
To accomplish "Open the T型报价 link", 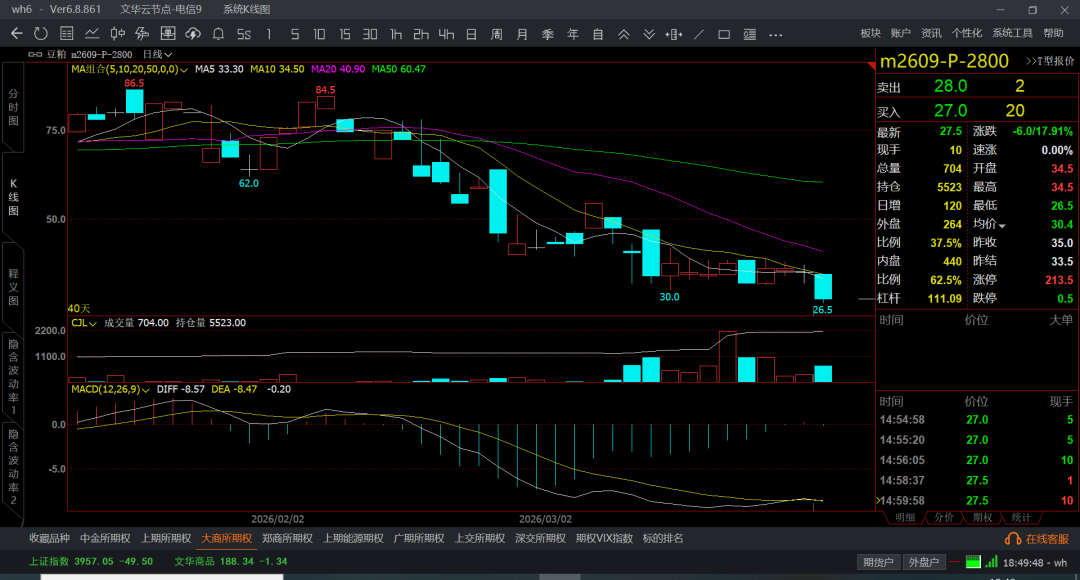I will click(1049, 61).
